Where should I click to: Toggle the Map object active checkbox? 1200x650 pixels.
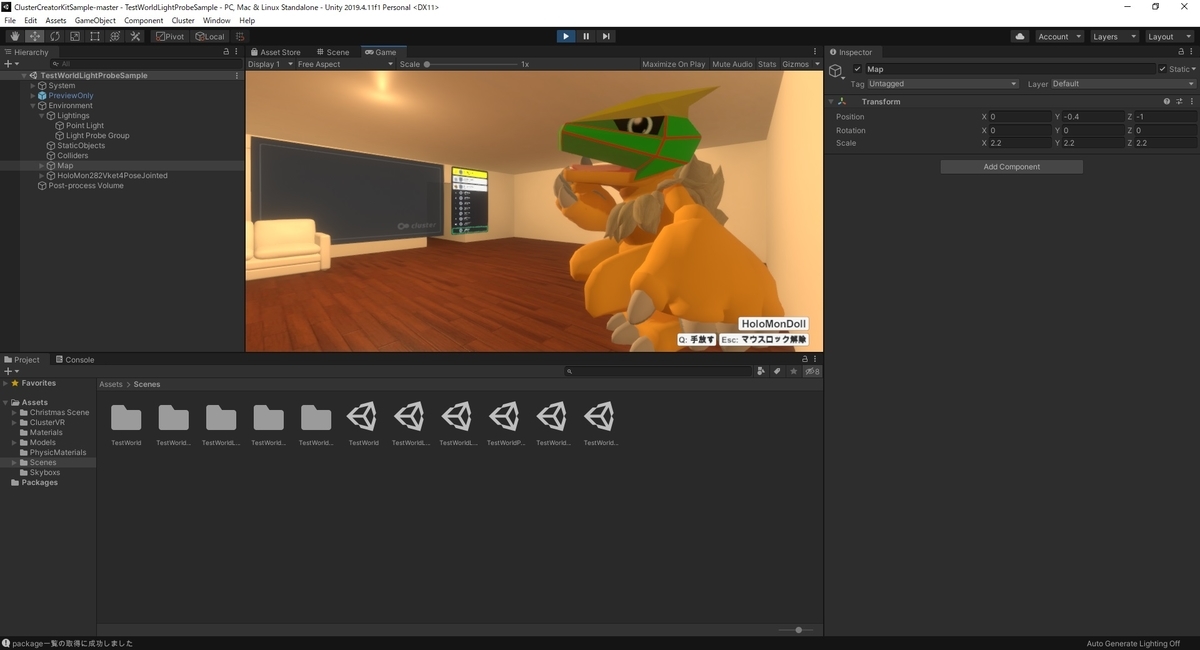(x=857, y=69)
